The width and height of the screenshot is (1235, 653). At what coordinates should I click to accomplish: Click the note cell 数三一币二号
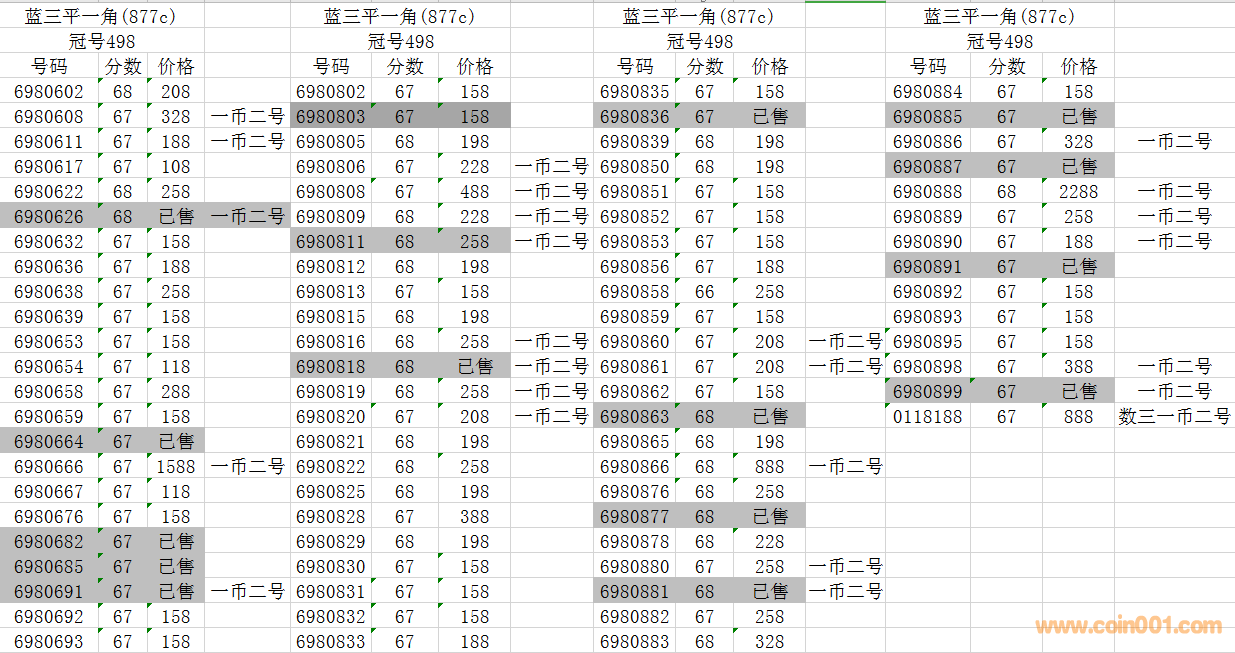pyautogui.click(x=1174, y=417)
